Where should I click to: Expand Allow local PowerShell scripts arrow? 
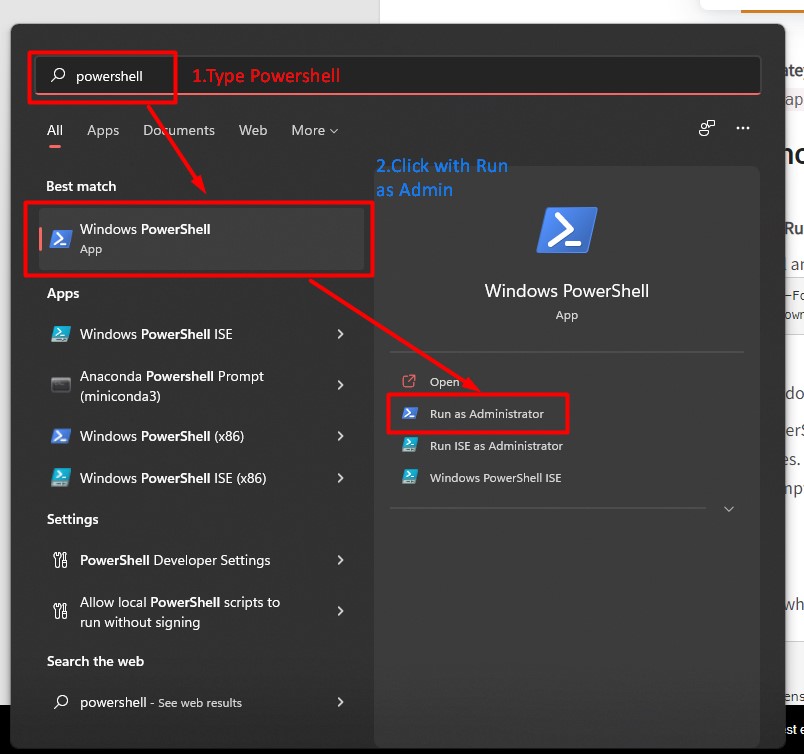[x=340, y=611]
